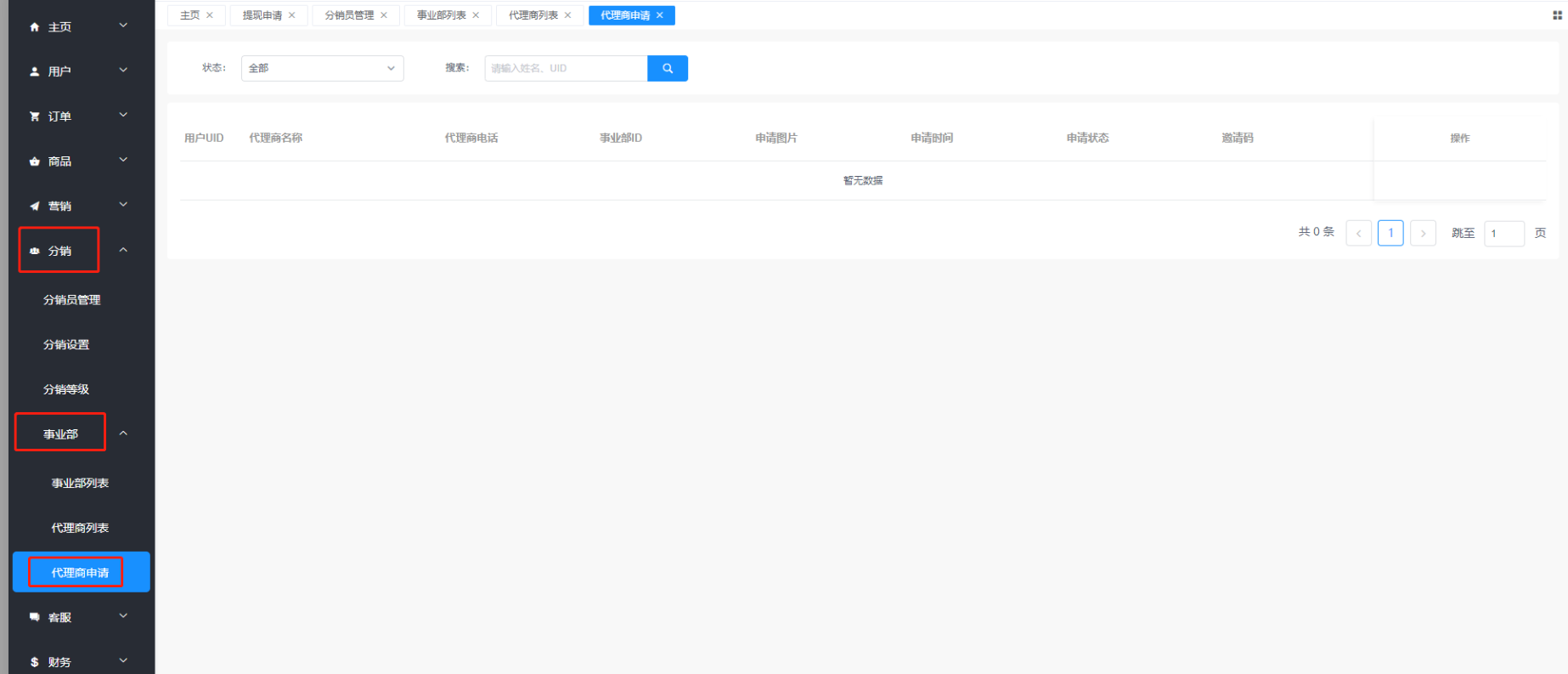Click the 营销 marketing icon in sidebar

(x=35, y=206)
